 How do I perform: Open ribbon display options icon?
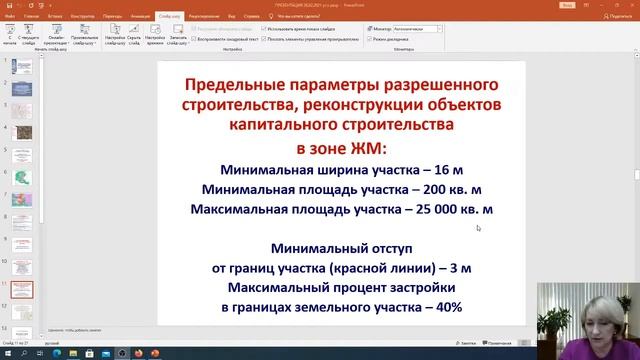(x=586, y=5)
